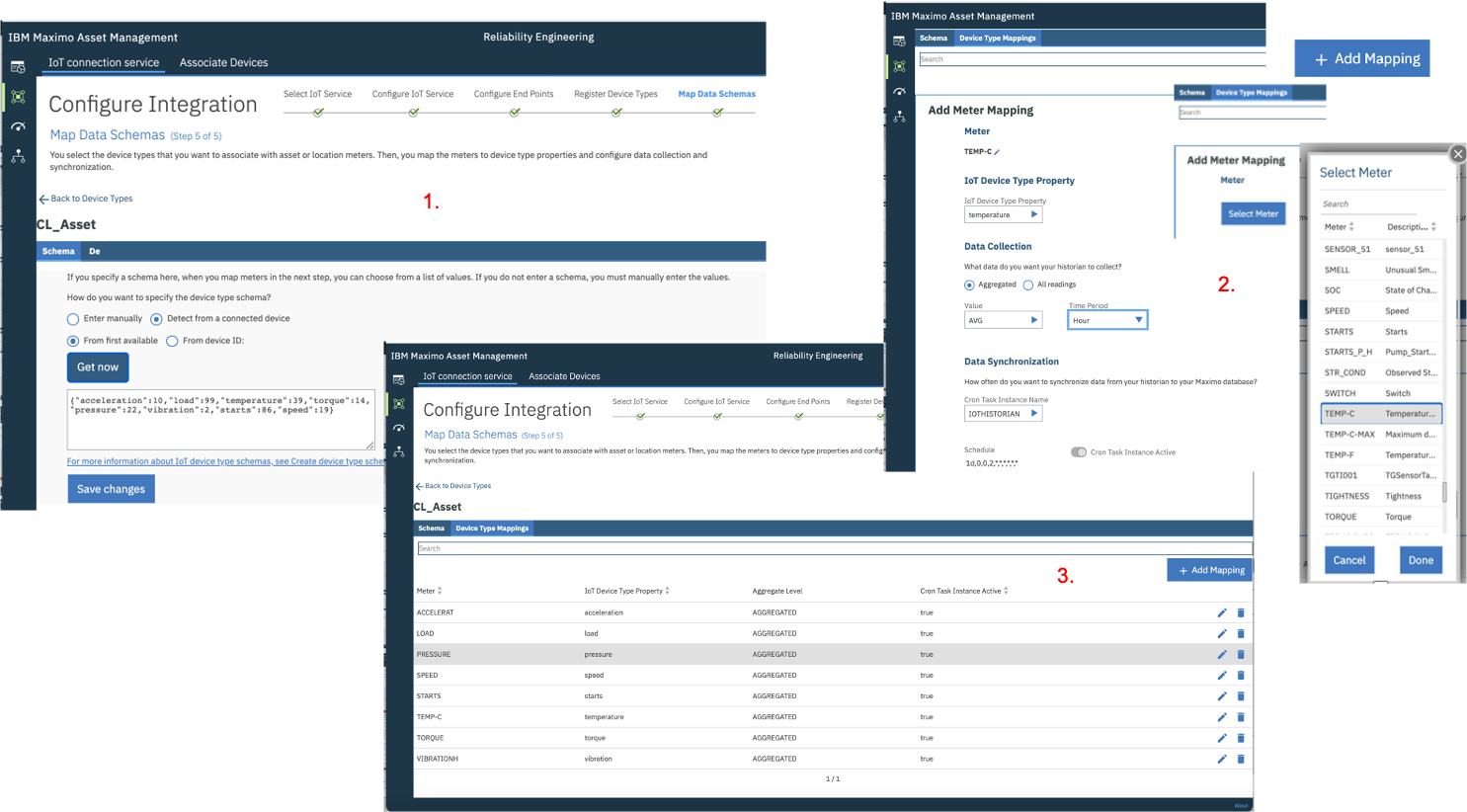Edit the VIBRATIONH mapping
This screenshot has width=1467, height=812.
click(1222, 759)
